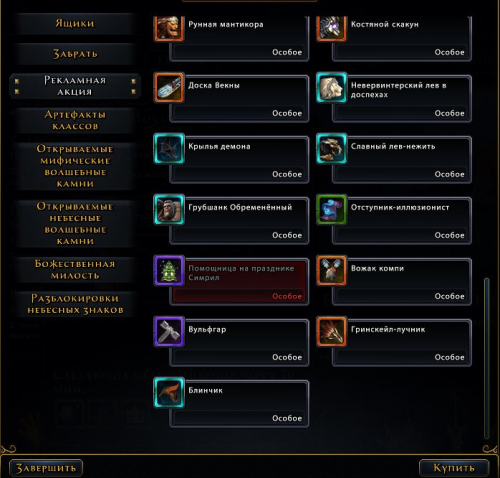The width and height of the screenshot is (500, 478).
Task: Pick the Крылья демона wings icon
Action: 169,149
